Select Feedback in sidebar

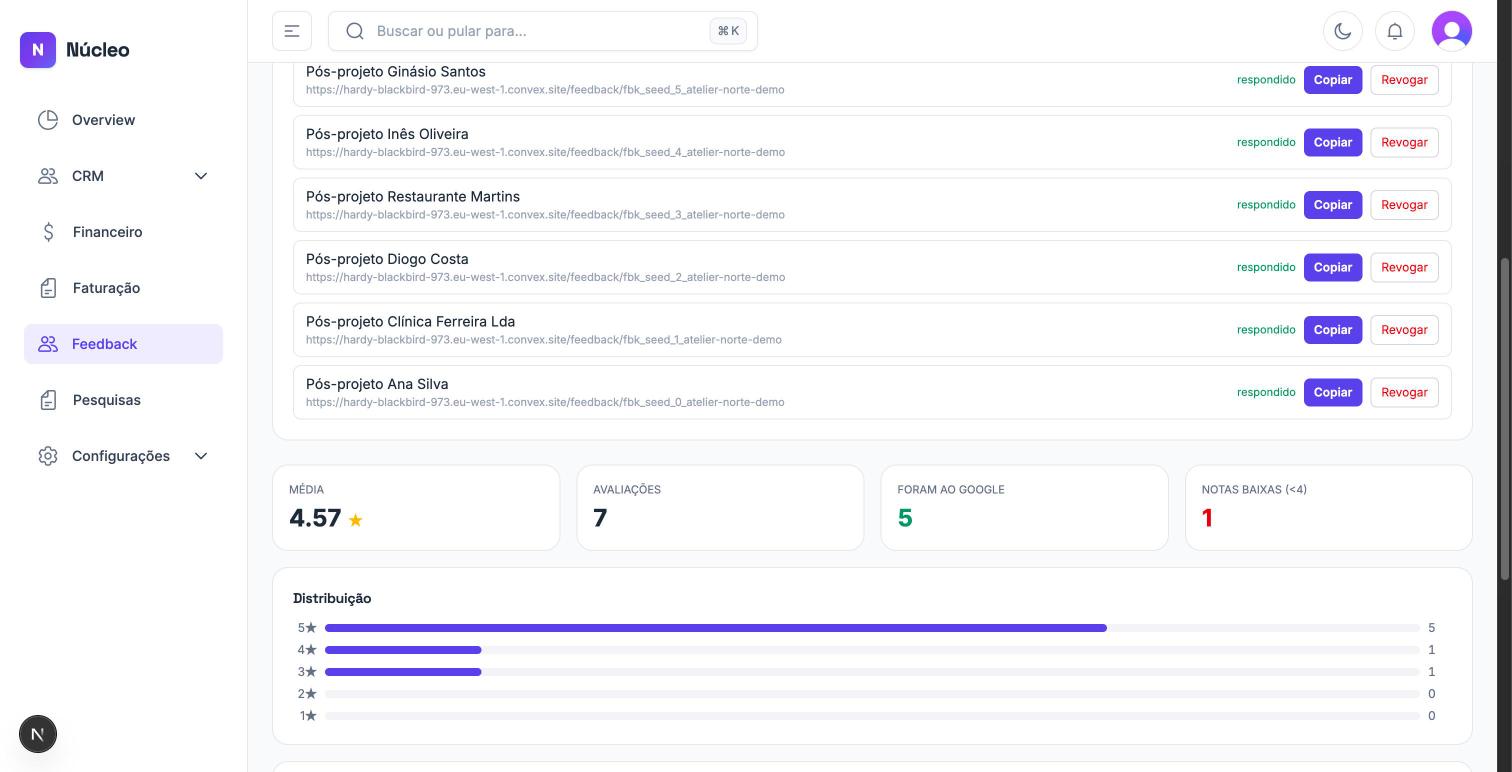pyautogui.click(x=123, y=344)
